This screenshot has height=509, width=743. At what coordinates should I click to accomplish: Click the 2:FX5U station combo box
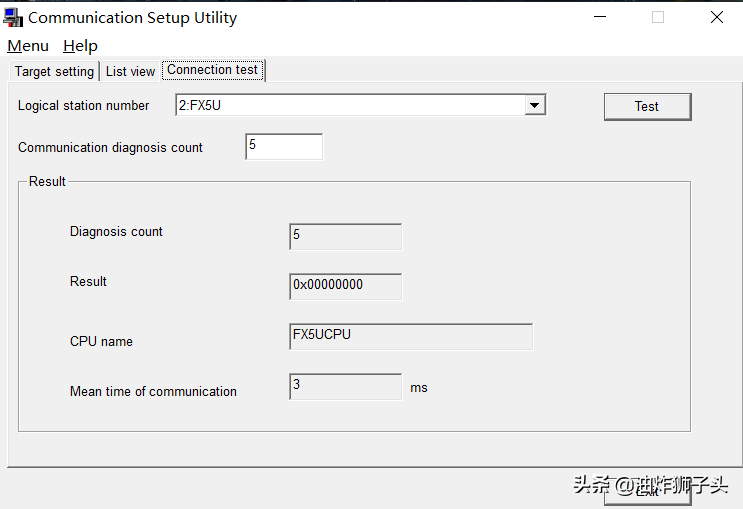coord(350,105)
